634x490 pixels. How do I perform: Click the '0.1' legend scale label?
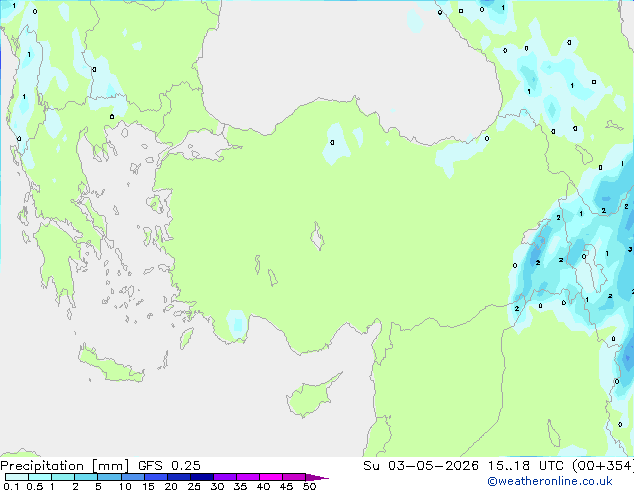coord(11,486)
